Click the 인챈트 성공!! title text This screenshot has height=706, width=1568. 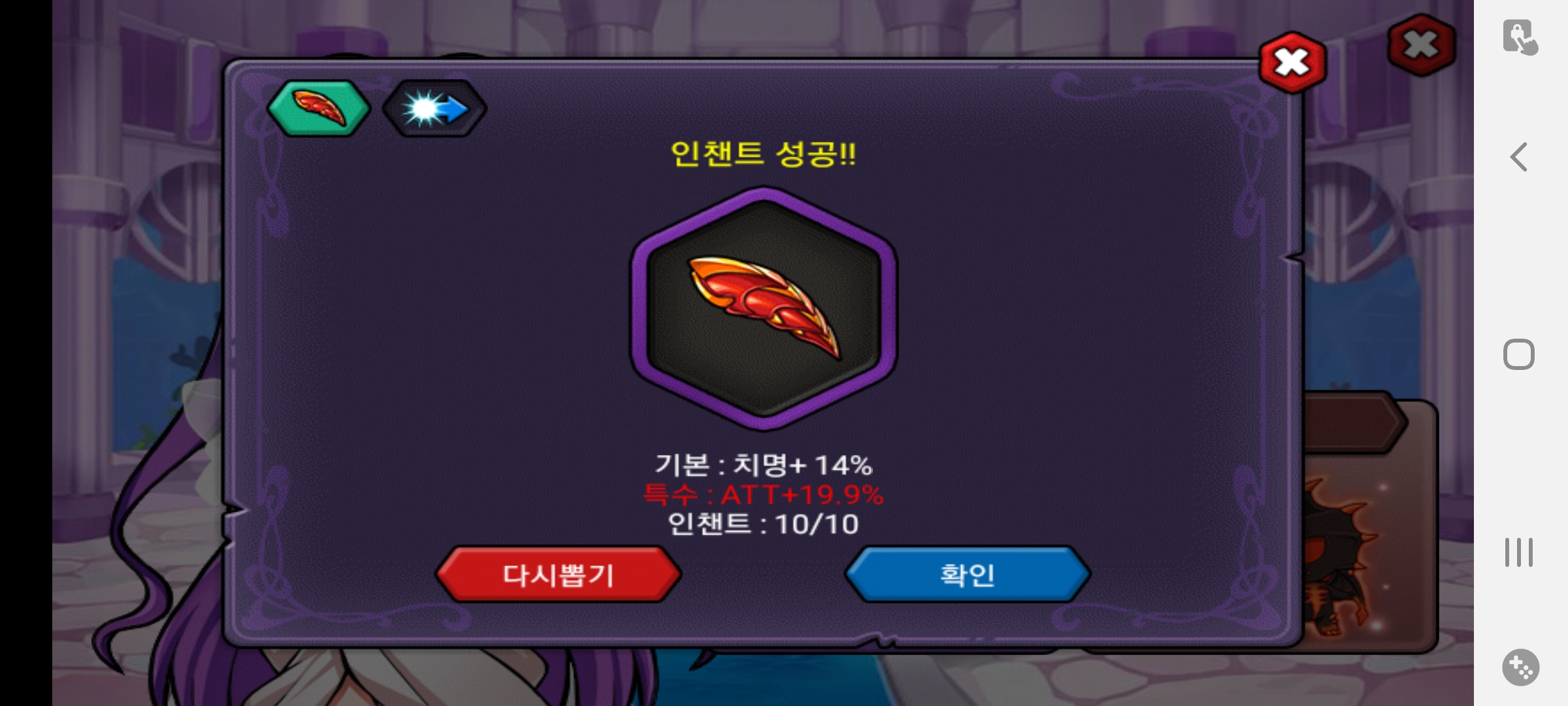pos(763,154)
